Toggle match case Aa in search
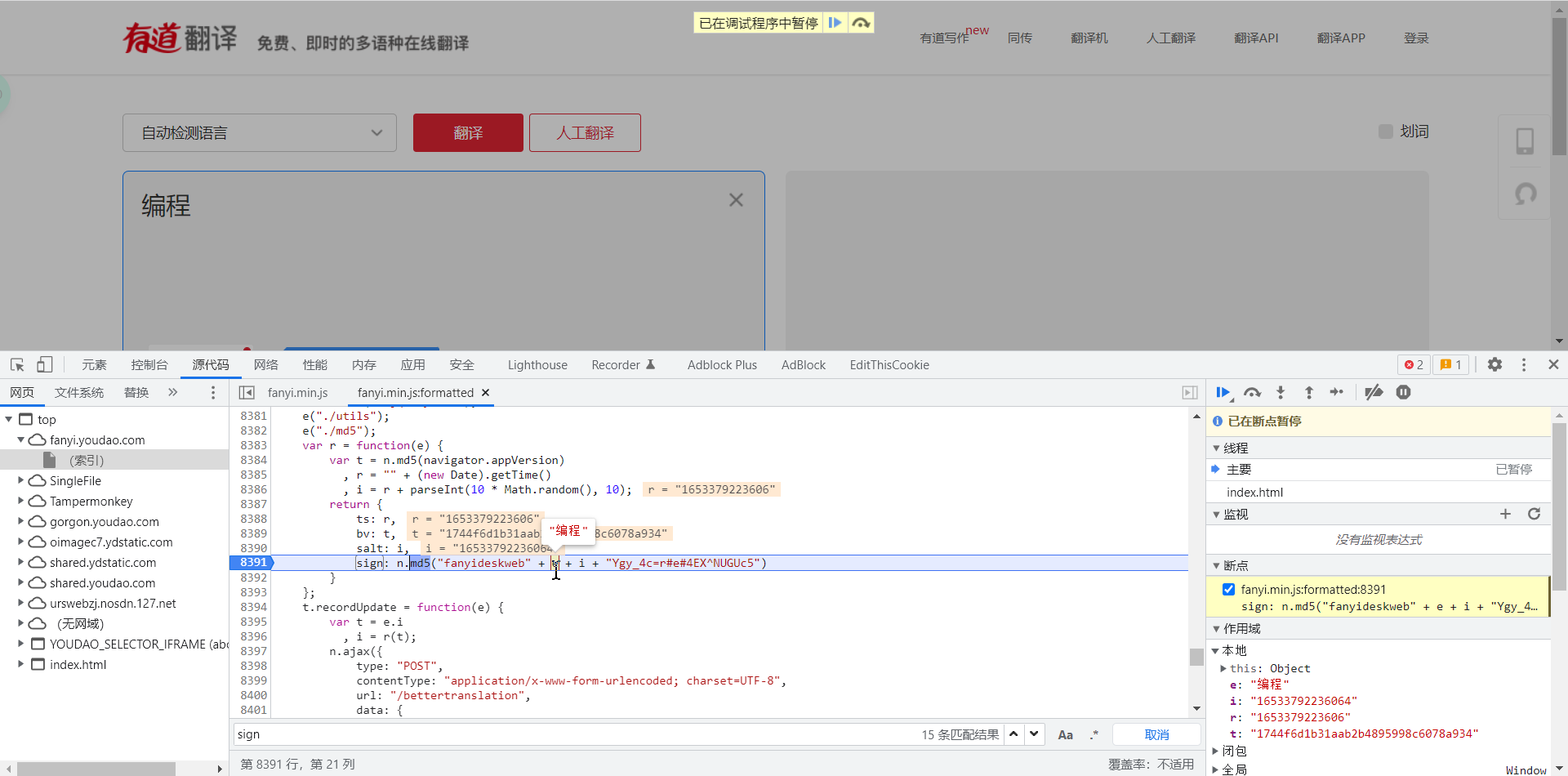The image size is (1568, 776). coord(1066,734)
